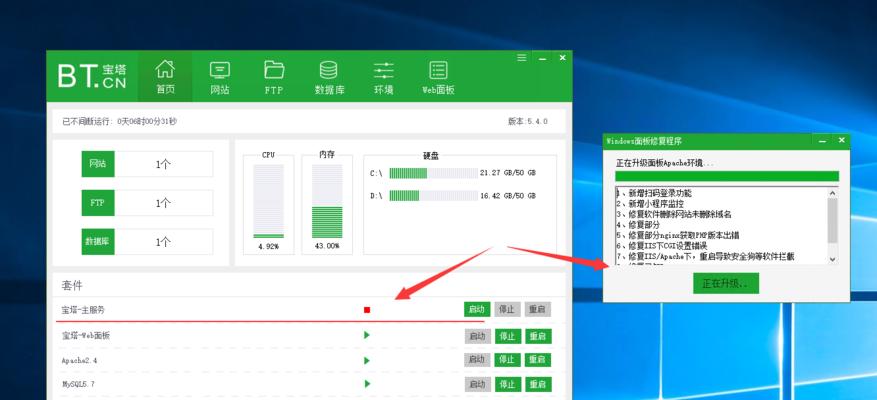Click the 版本:5.4.0 version text
The image size is (877, 400).
[x=527, y=121]
